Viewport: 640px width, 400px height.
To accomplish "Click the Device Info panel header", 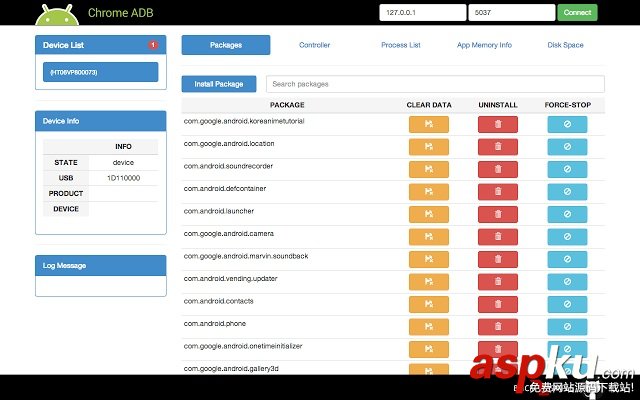I will 100,121.
